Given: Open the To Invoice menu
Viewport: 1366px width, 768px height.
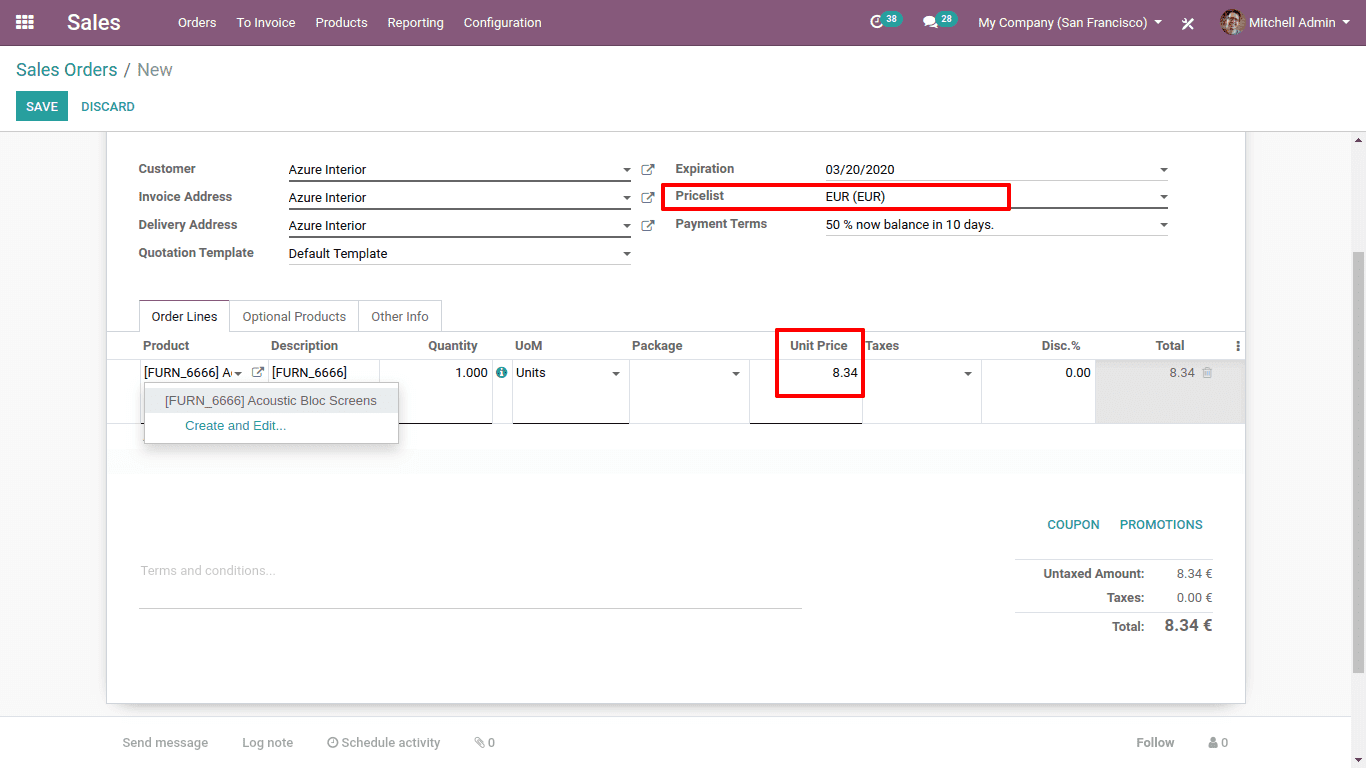Looking at the screenshot, I should point(266,22).
